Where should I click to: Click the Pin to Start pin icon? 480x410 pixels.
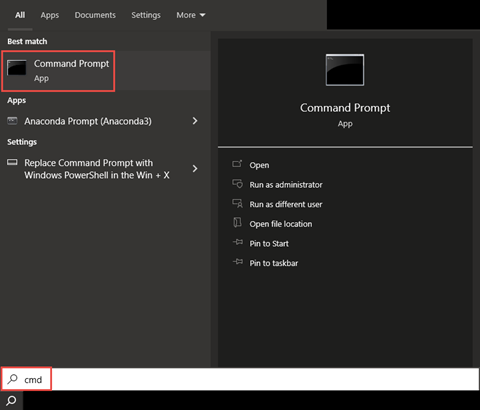238,242
